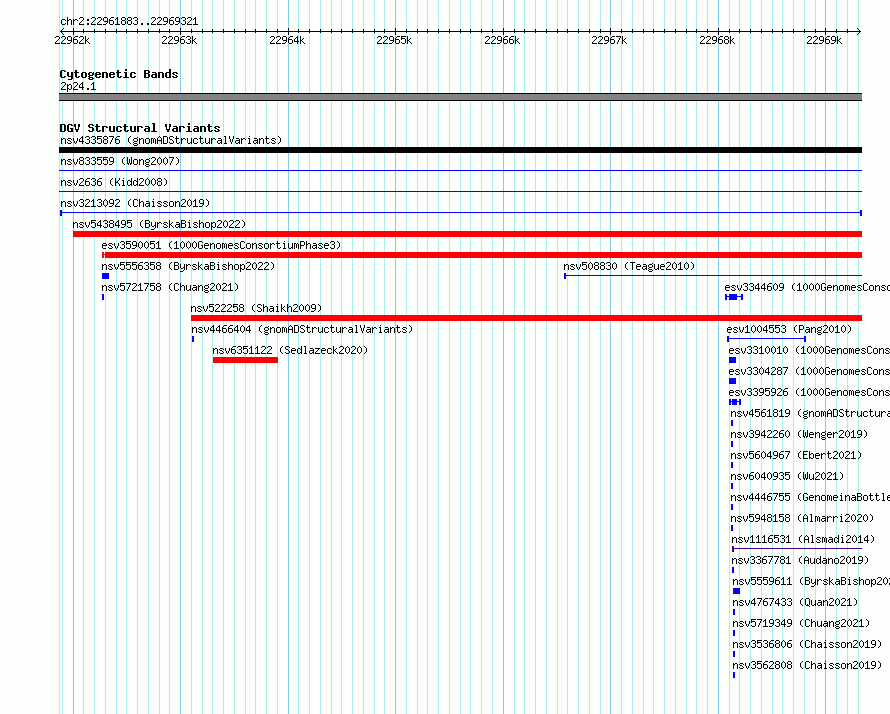Image resolution: width=890 pixels, height=714 pixels.
Task: Click the chr2:22961883..22969321 region label
Action: (129, 21)
